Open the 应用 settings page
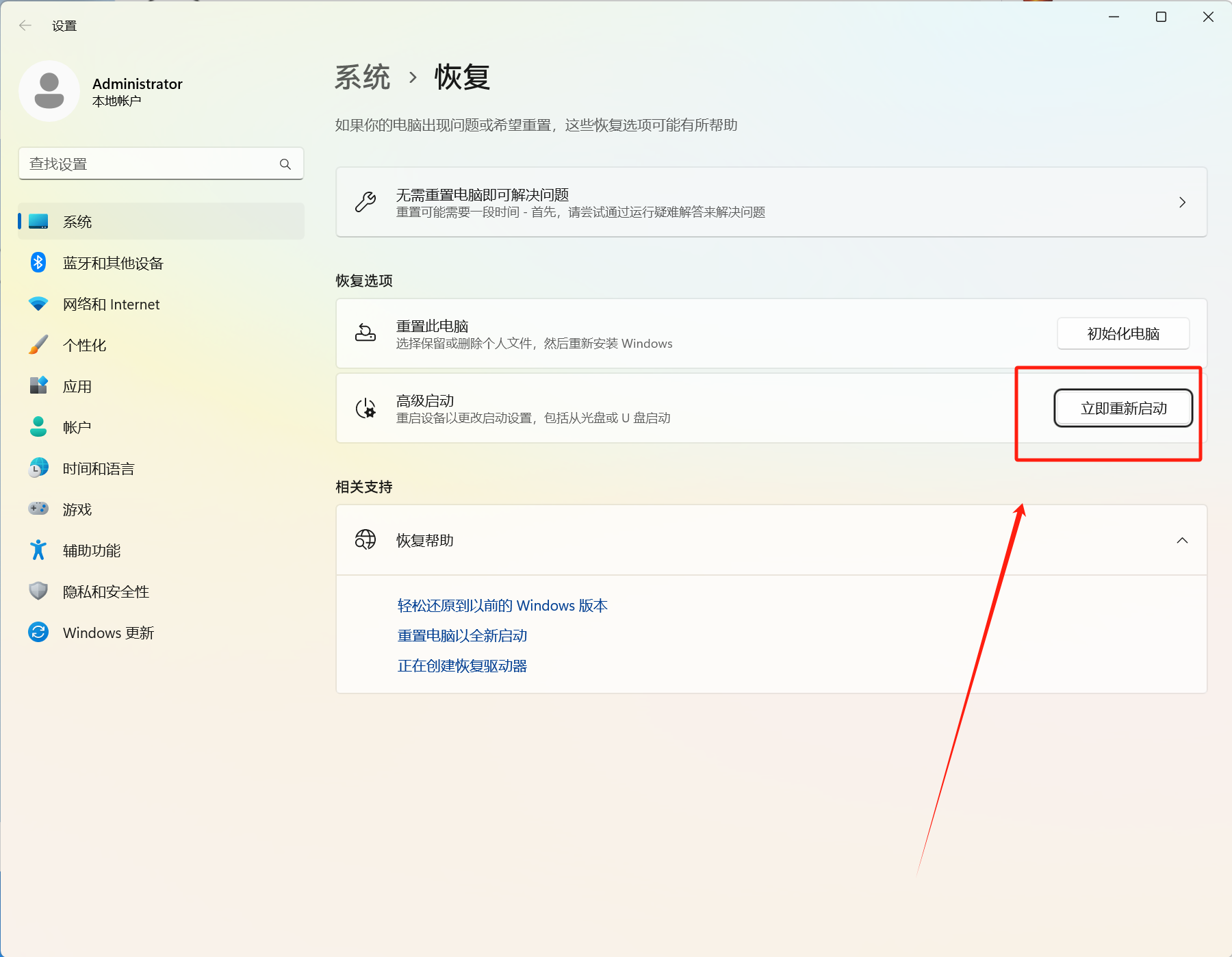Screen dimensions: 1232x957 (x=161, y=386)
